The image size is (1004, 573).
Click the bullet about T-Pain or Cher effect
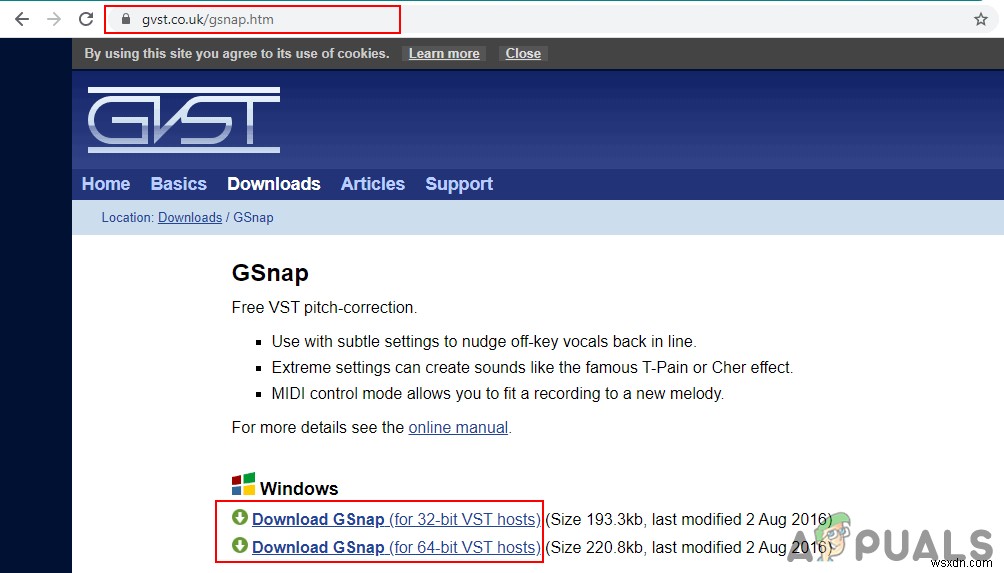pyautogui.click(x=532, y=367)
